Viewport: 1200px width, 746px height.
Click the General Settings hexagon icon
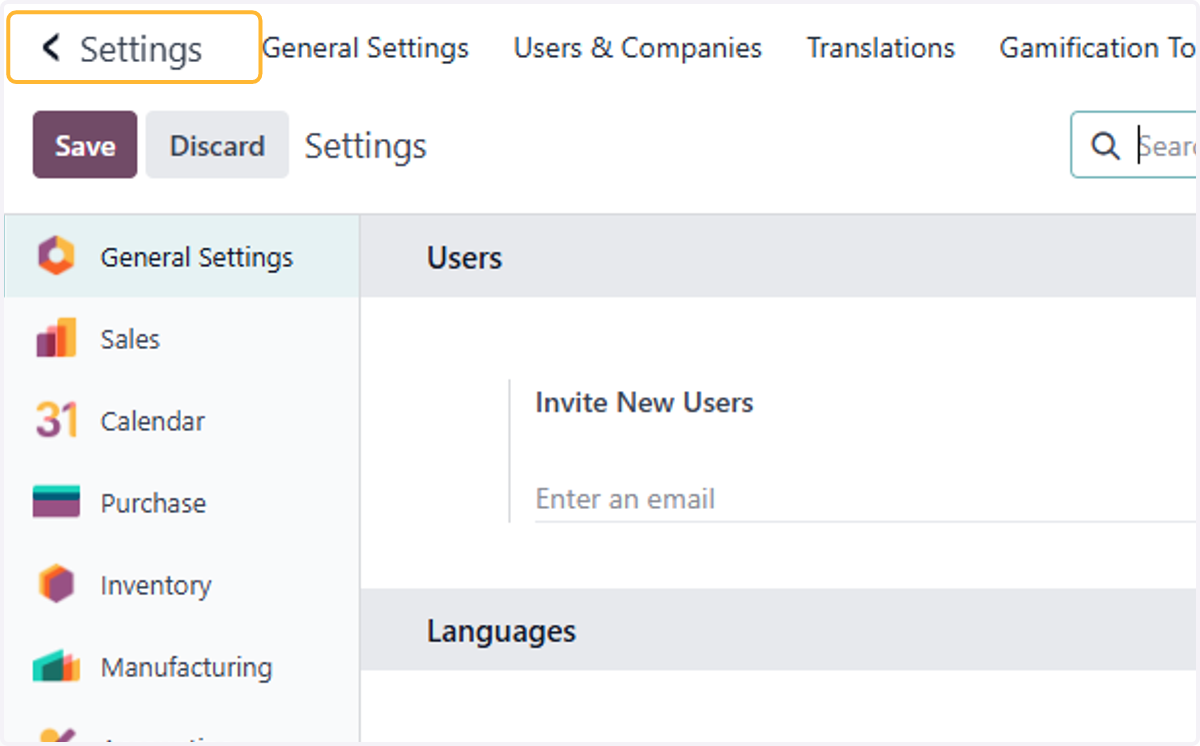click(56, 257)
